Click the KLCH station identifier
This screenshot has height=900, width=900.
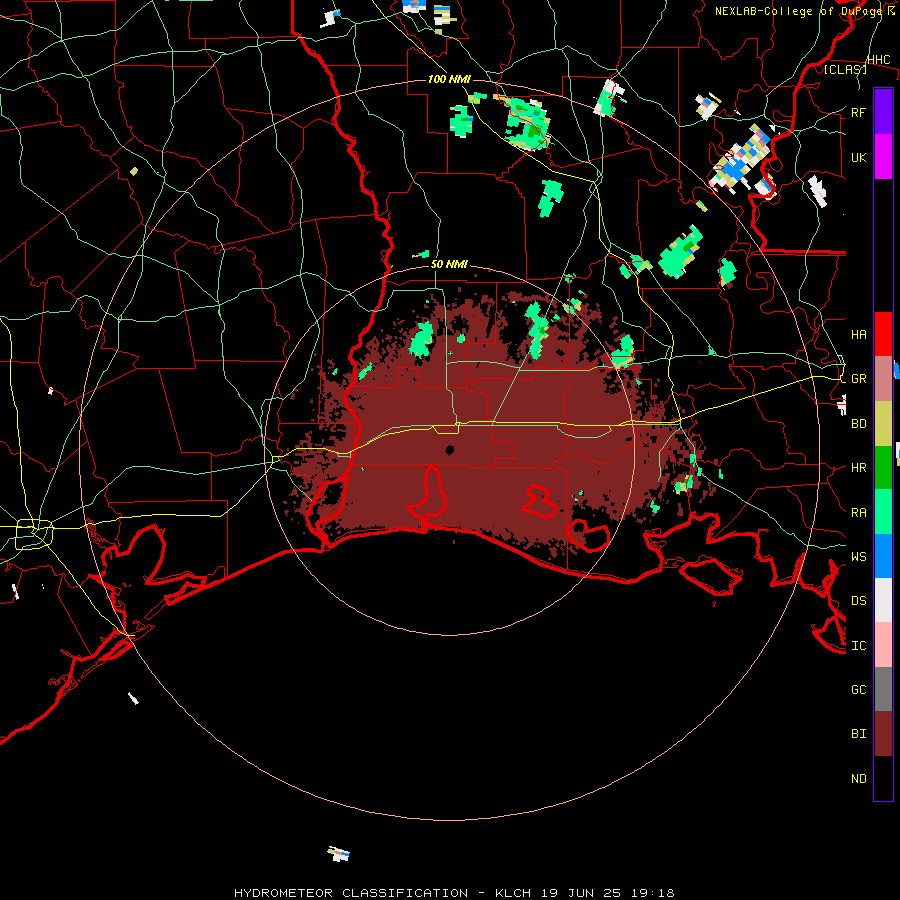[513, 893]
